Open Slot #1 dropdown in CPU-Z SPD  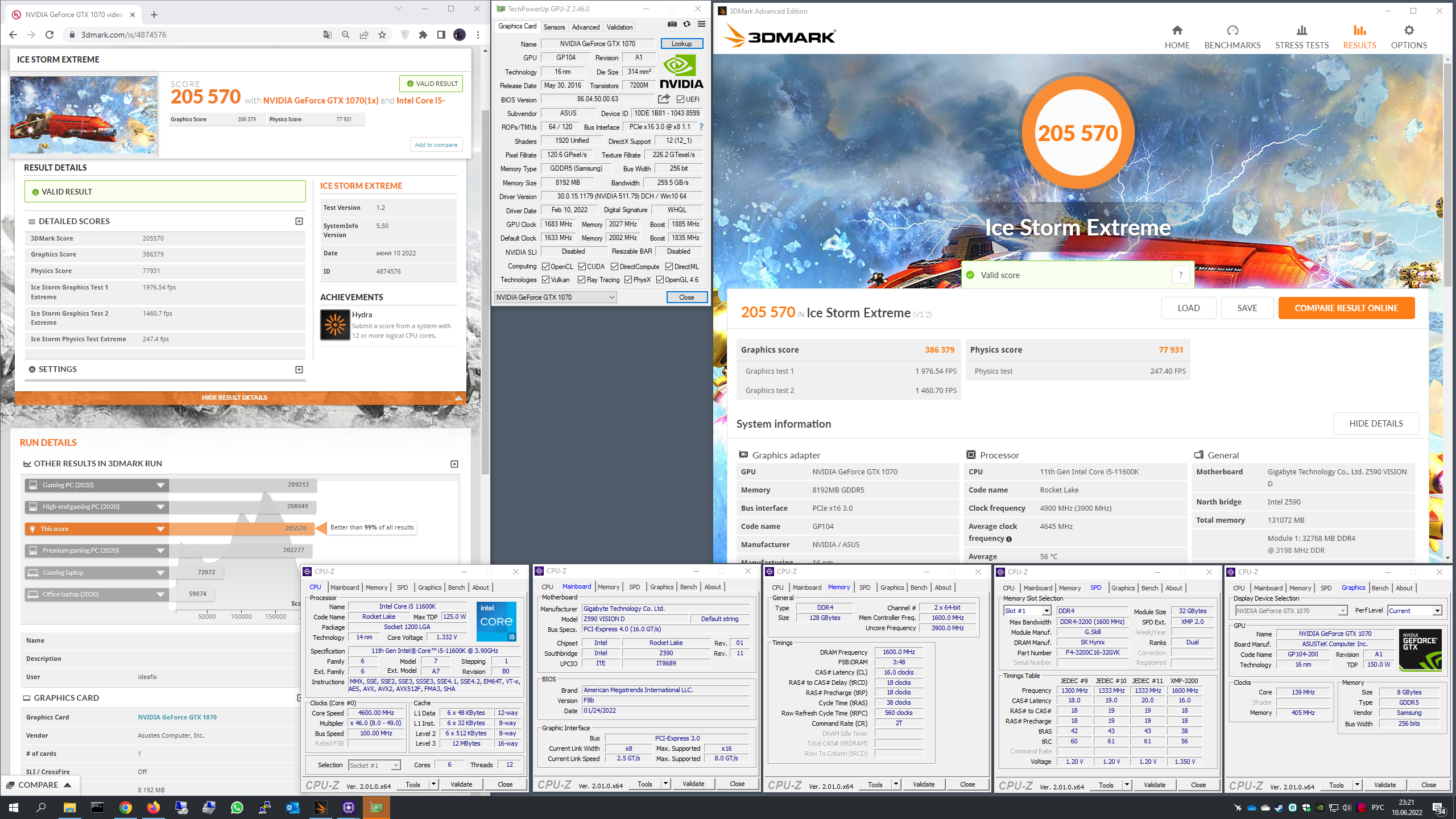pos(1027,610)
